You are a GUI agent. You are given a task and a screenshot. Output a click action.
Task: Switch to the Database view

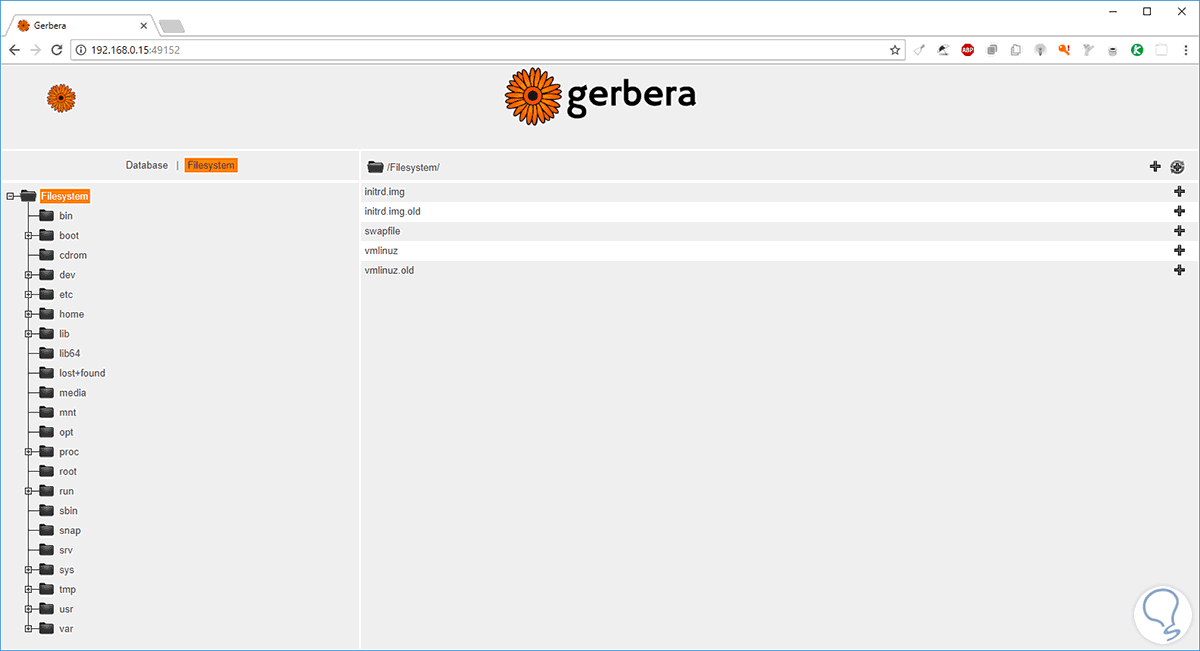146,165
